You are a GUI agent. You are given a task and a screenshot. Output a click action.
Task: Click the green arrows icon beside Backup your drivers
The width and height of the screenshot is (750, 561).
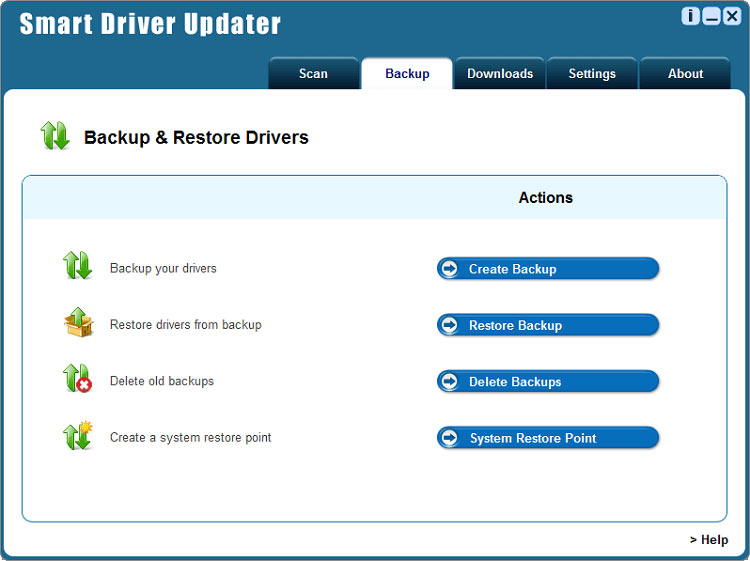pyautogui.click(x=77, y=265)
